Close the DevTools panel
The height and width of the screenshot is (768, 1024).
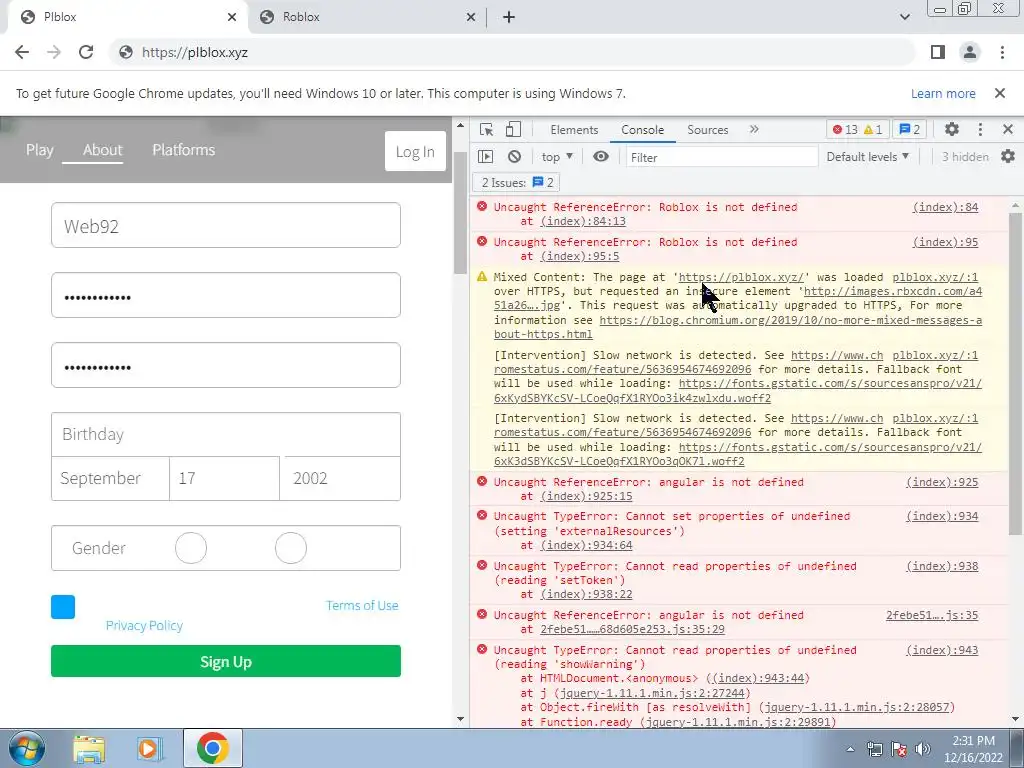pos(1008,129)
